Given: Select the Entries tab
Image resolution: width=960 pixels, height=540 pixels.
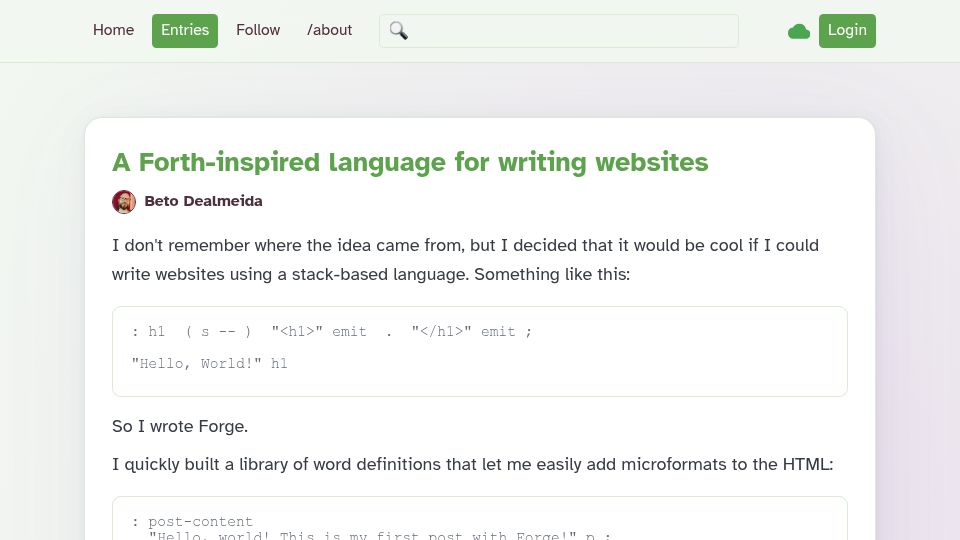Looking at the screenshot, I should [x=185, y=31].
